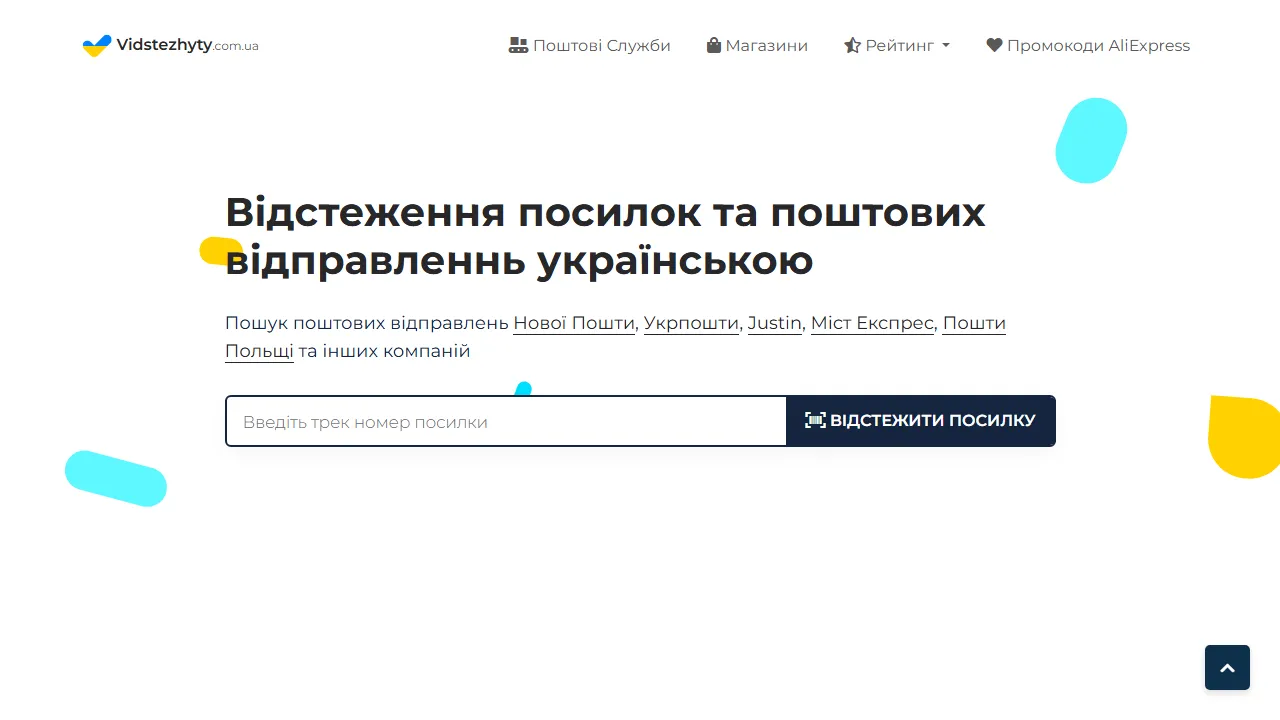The image size is (1280, 720).
Task: Click the up-arrow scroll-to-top icon
Action: (x=1227, y=666)
